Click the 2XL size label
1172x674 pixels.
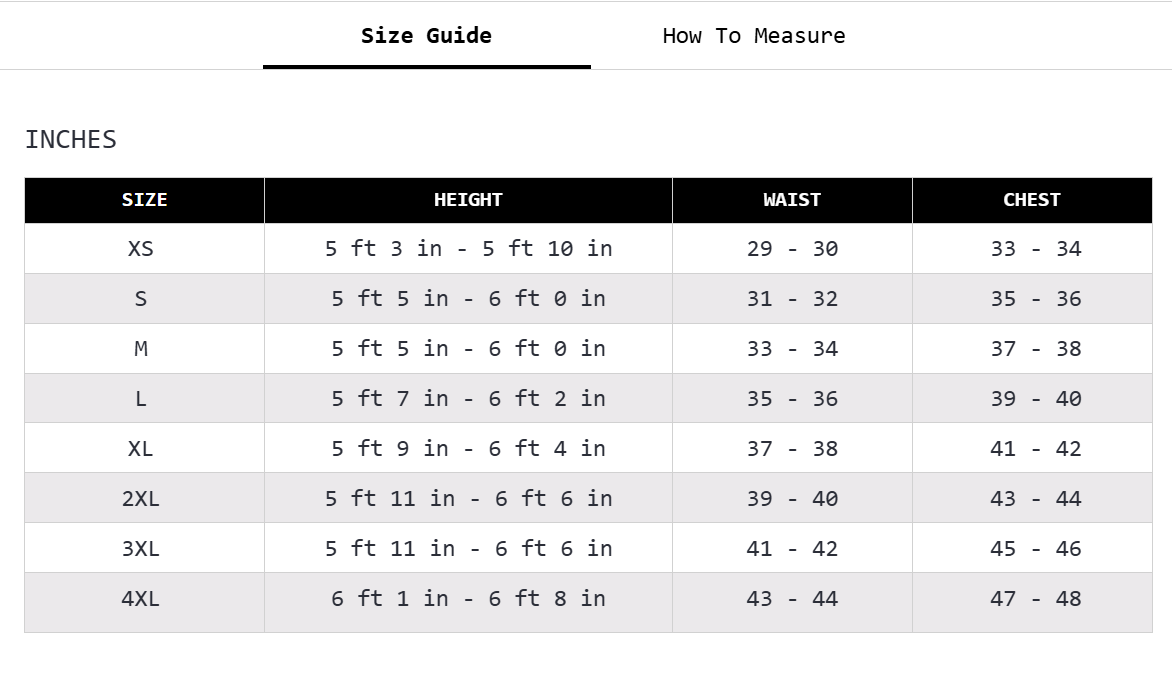pyautogui.click(x=141, y=499)
